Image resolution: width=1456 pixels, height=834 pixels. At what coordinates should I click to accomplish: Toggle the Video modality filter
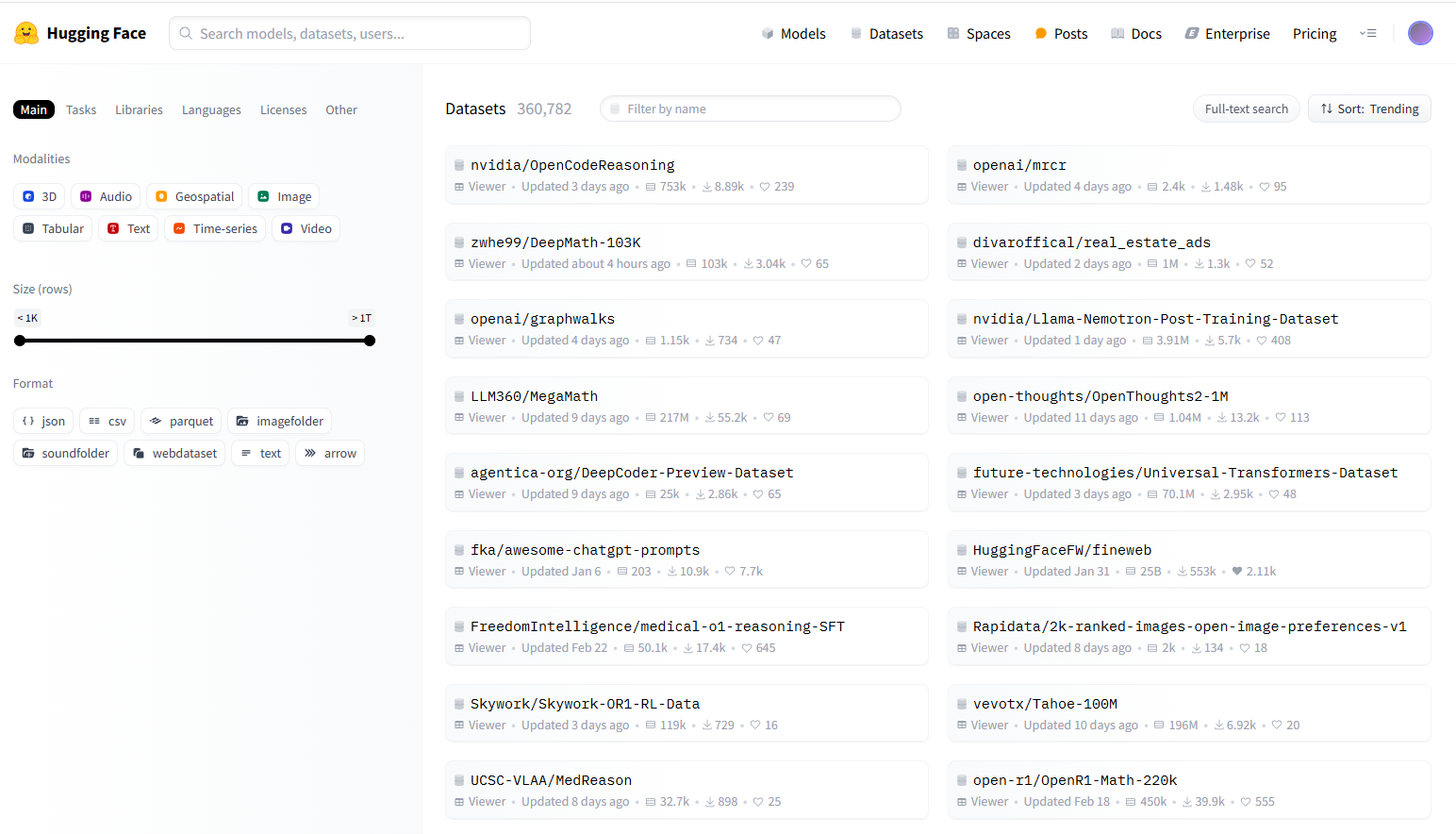pyautogui.click(x=306, y=228)
